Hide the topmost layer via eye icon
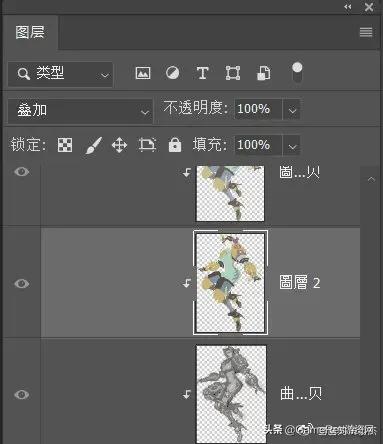 point(22,172)
